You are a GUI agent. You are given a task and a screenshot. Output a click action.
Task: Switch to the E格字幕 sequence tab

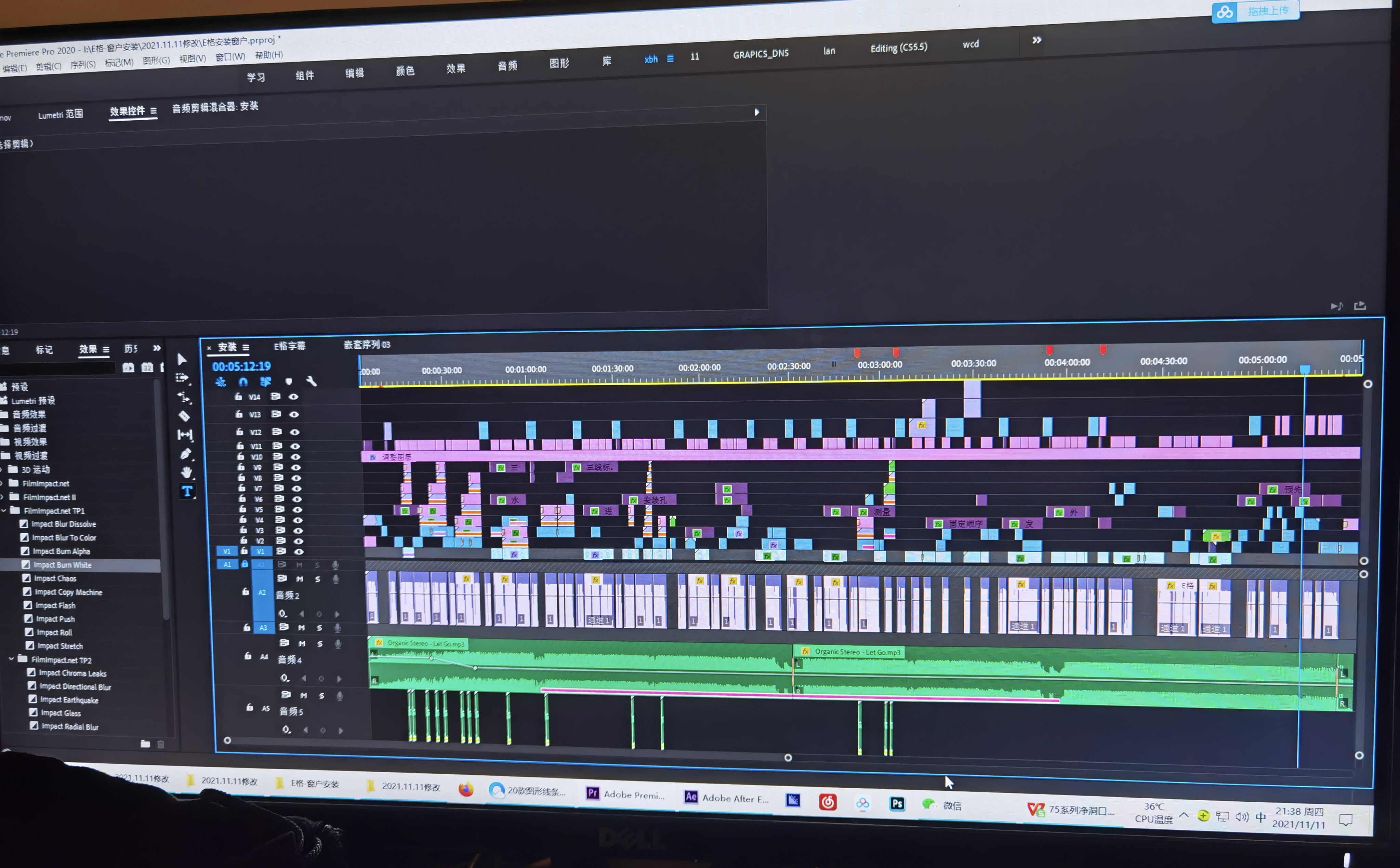coord(289,346)
